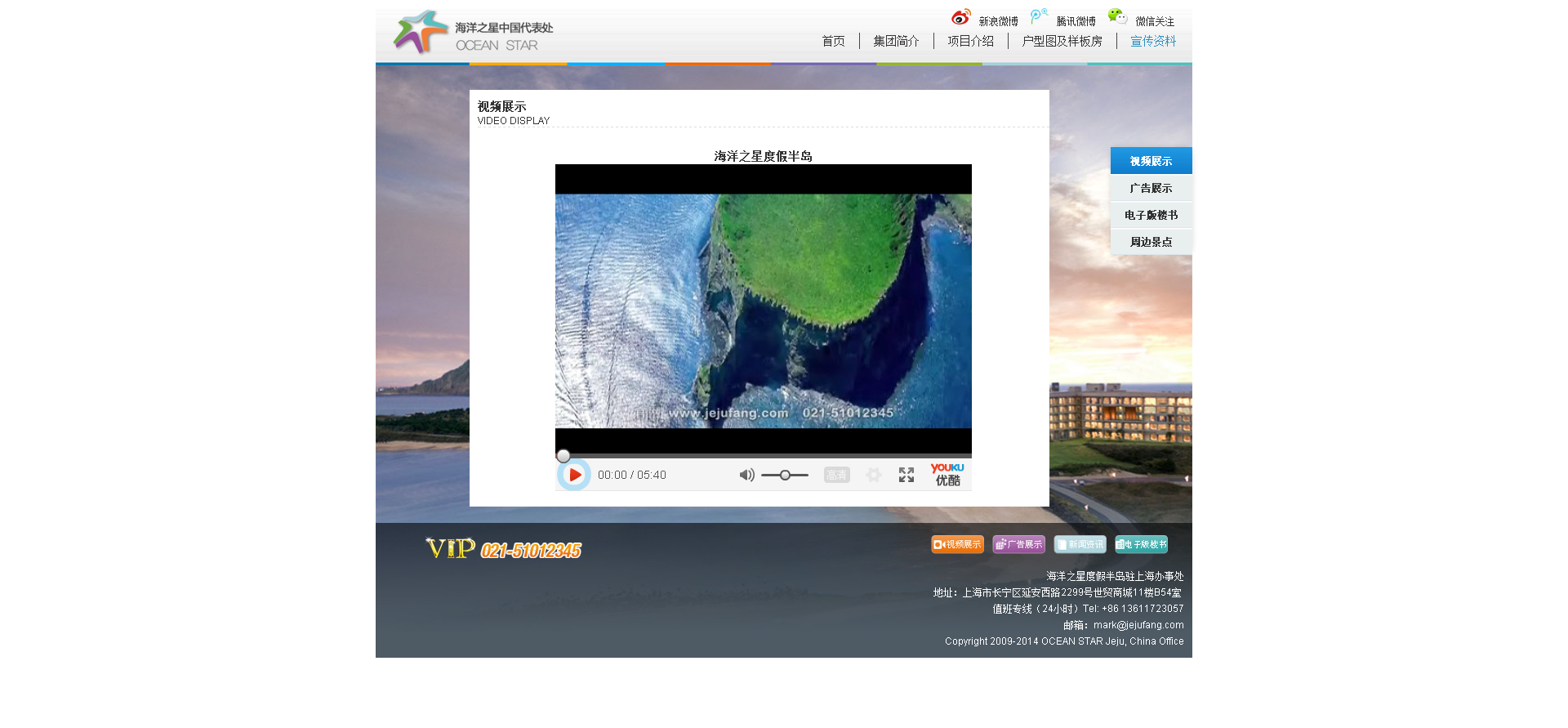Click the Ocean Star logo
The width and height of the screenshot is (1568, 728).
coord(473,33)
